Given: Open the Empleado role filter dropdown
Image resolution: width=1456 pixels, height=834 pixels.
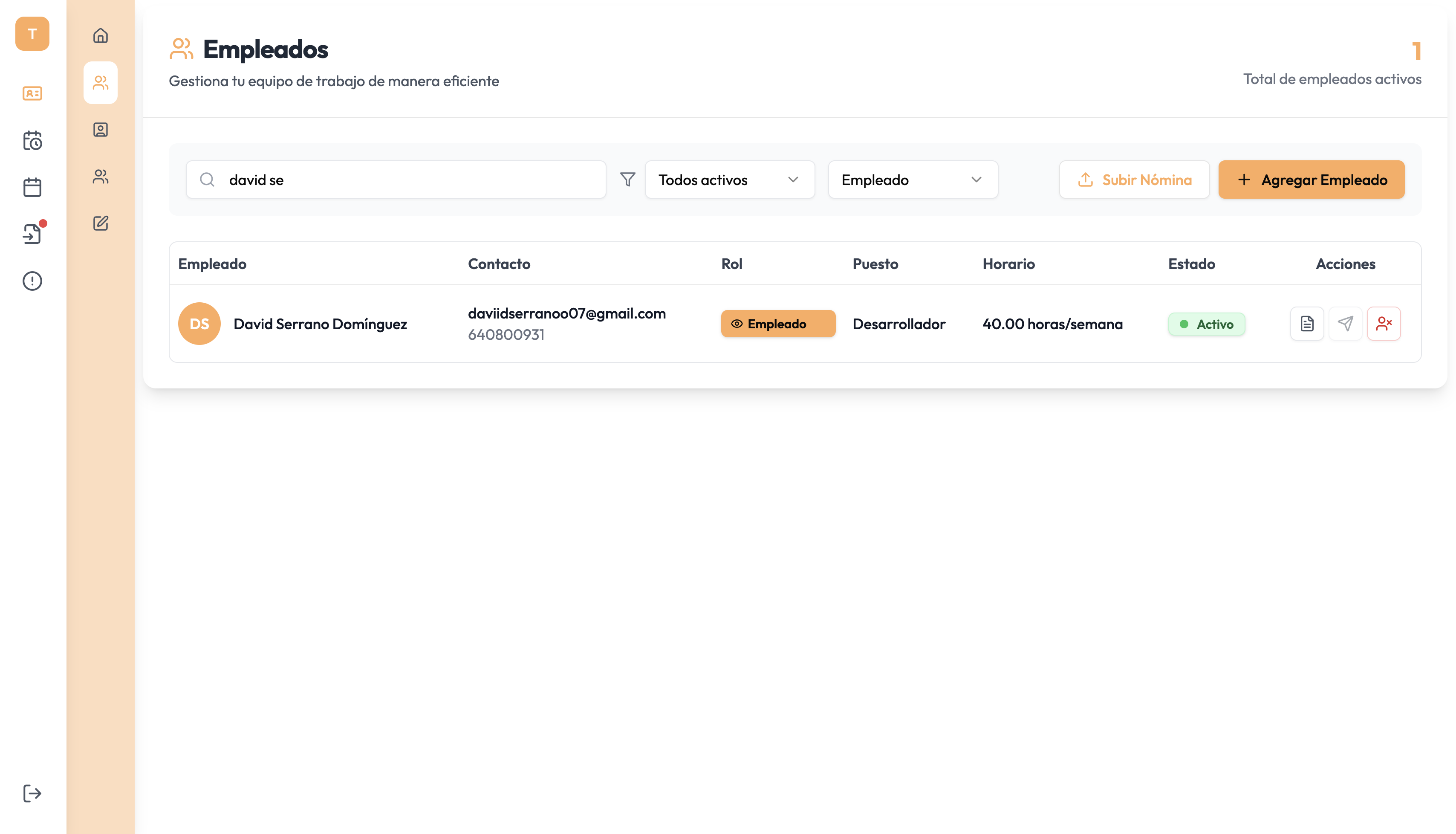Looking at the screenshot, I should (913, 180).
